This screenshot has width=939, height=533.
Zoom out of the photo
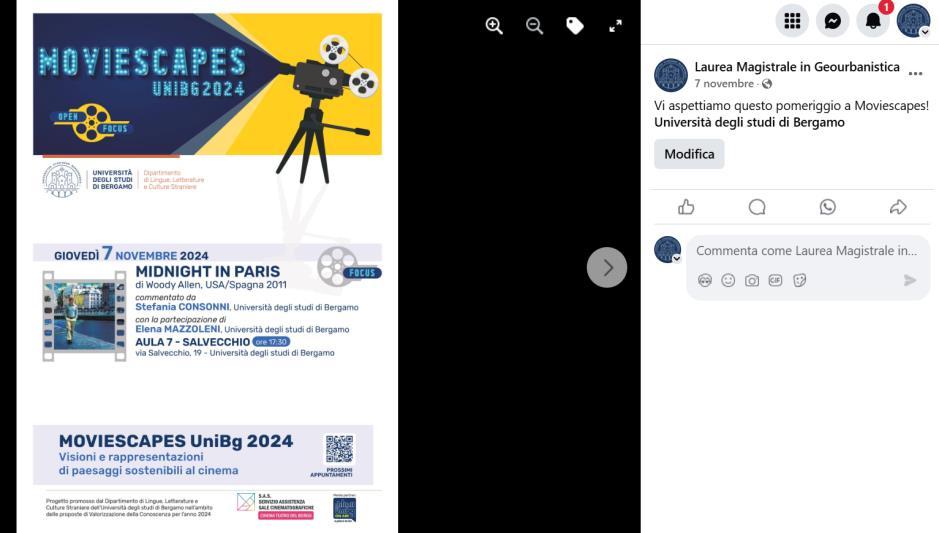534,26
